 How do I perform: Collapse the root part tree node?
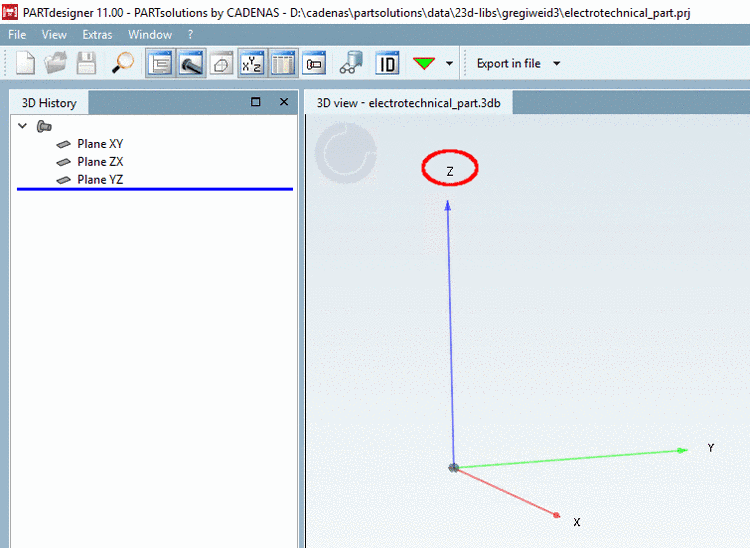point(22,126)
